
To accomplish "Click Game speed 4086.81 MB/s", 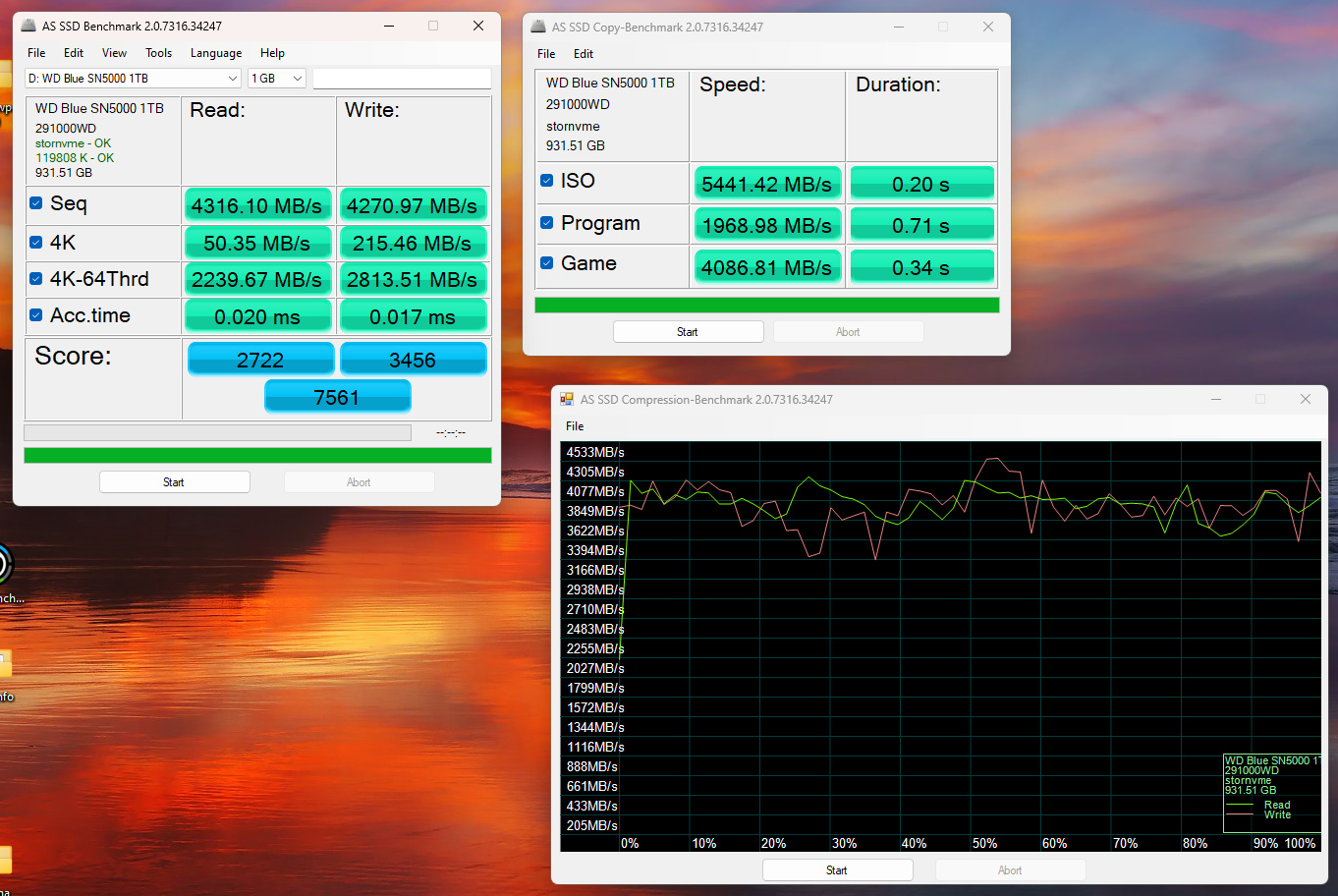I will tap(768, 266).
